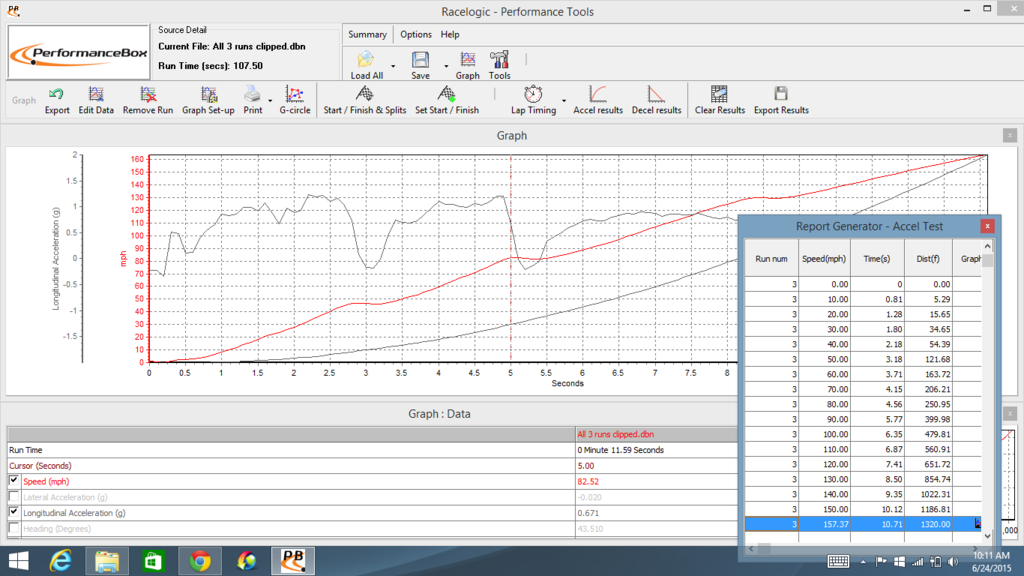Click the Graph label left of Export
The width and height of the screenshot is (1024, 576).
pyautogui.click(x=24, y=101)
